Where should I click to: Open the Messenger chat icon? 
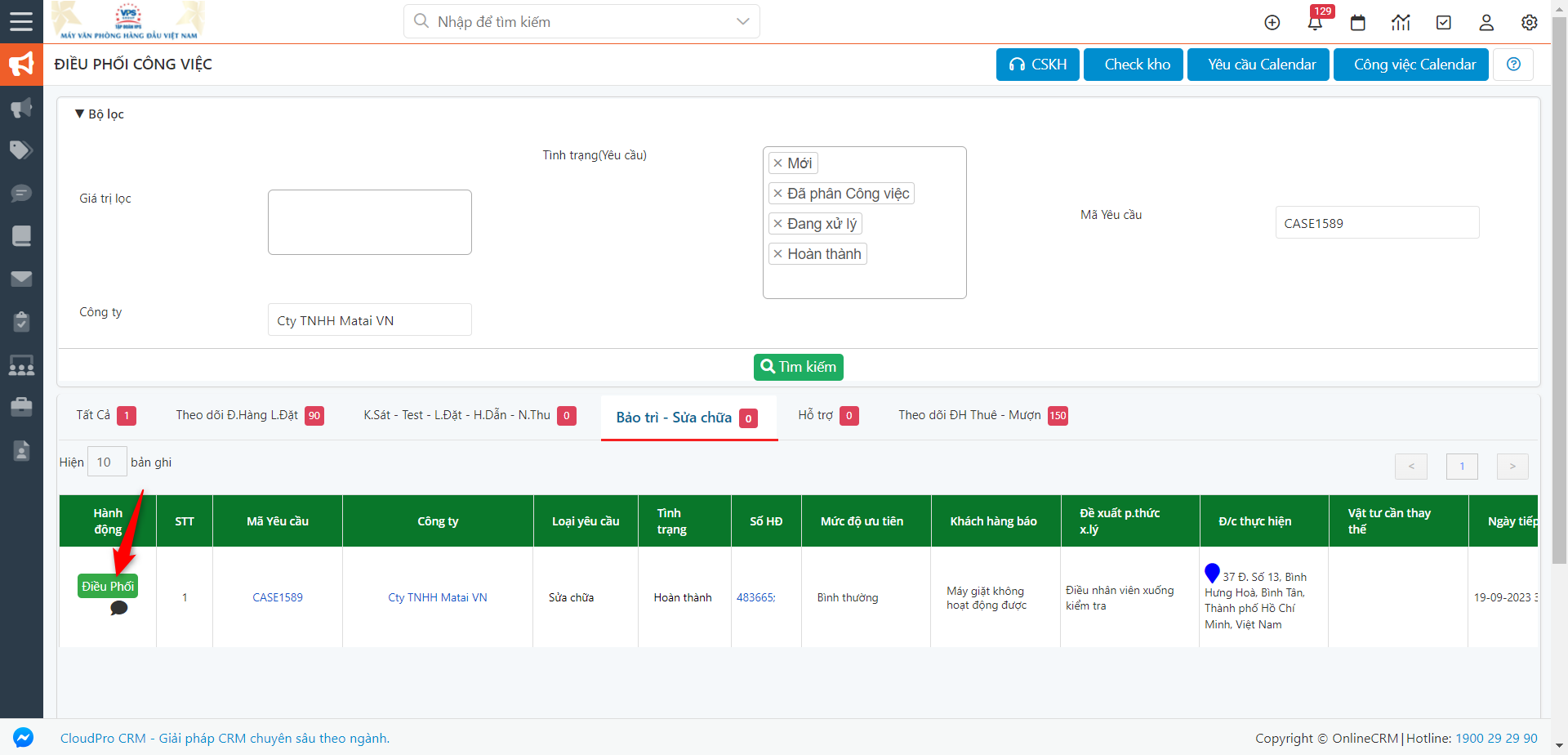24,738
